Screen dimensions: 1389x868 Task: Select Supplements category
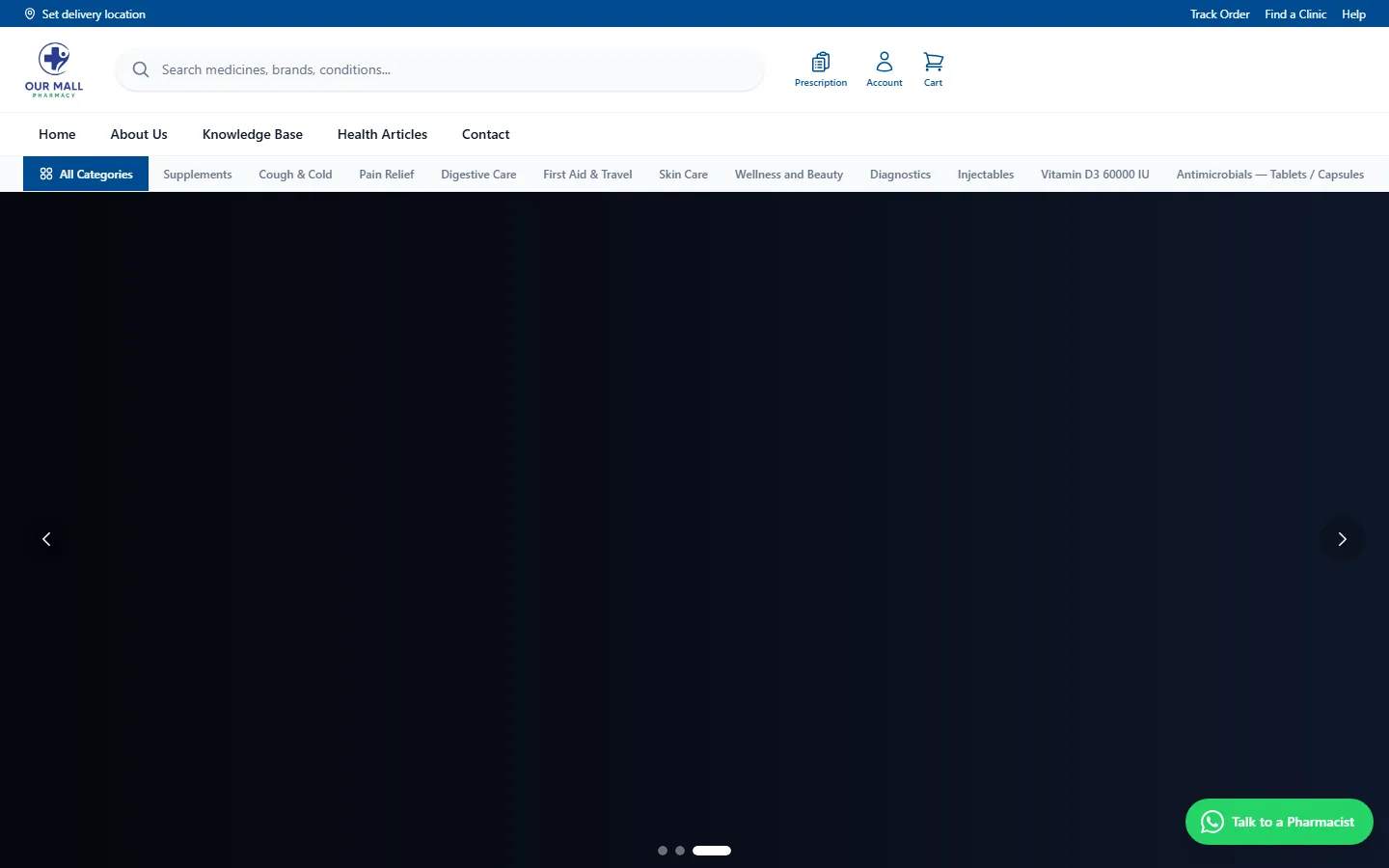(198, 175)
